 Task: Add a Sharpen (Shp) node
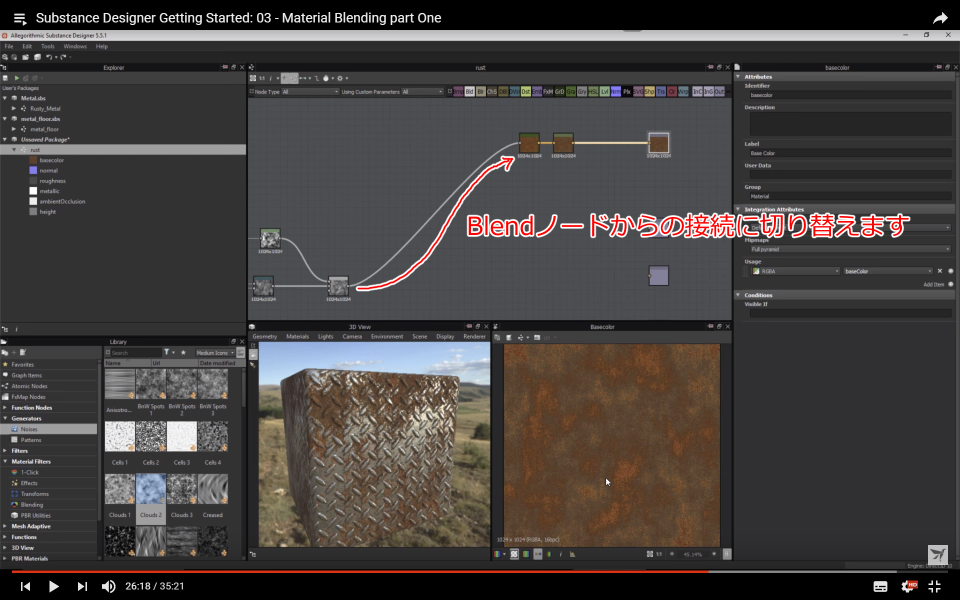(x=649, y=92)
